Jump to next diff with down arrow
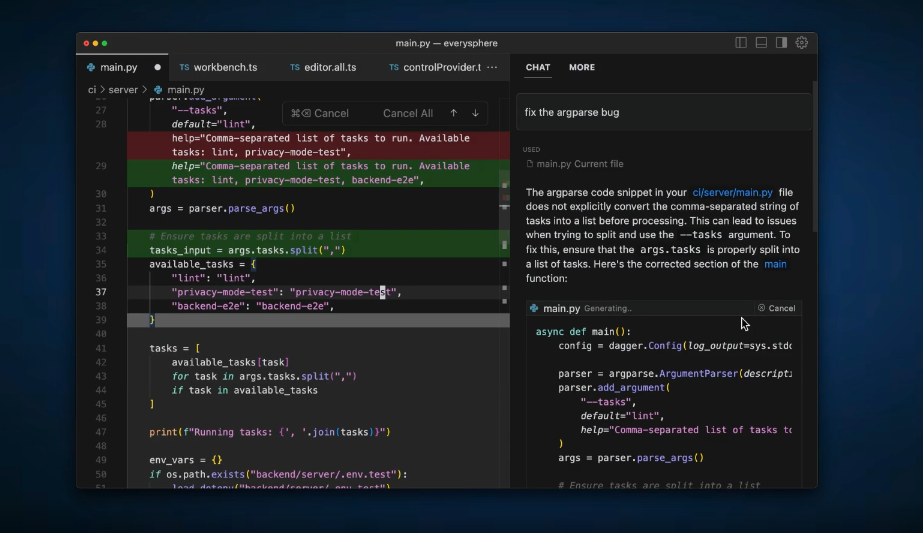Screen dimensions: 923x533 (475, 114)
